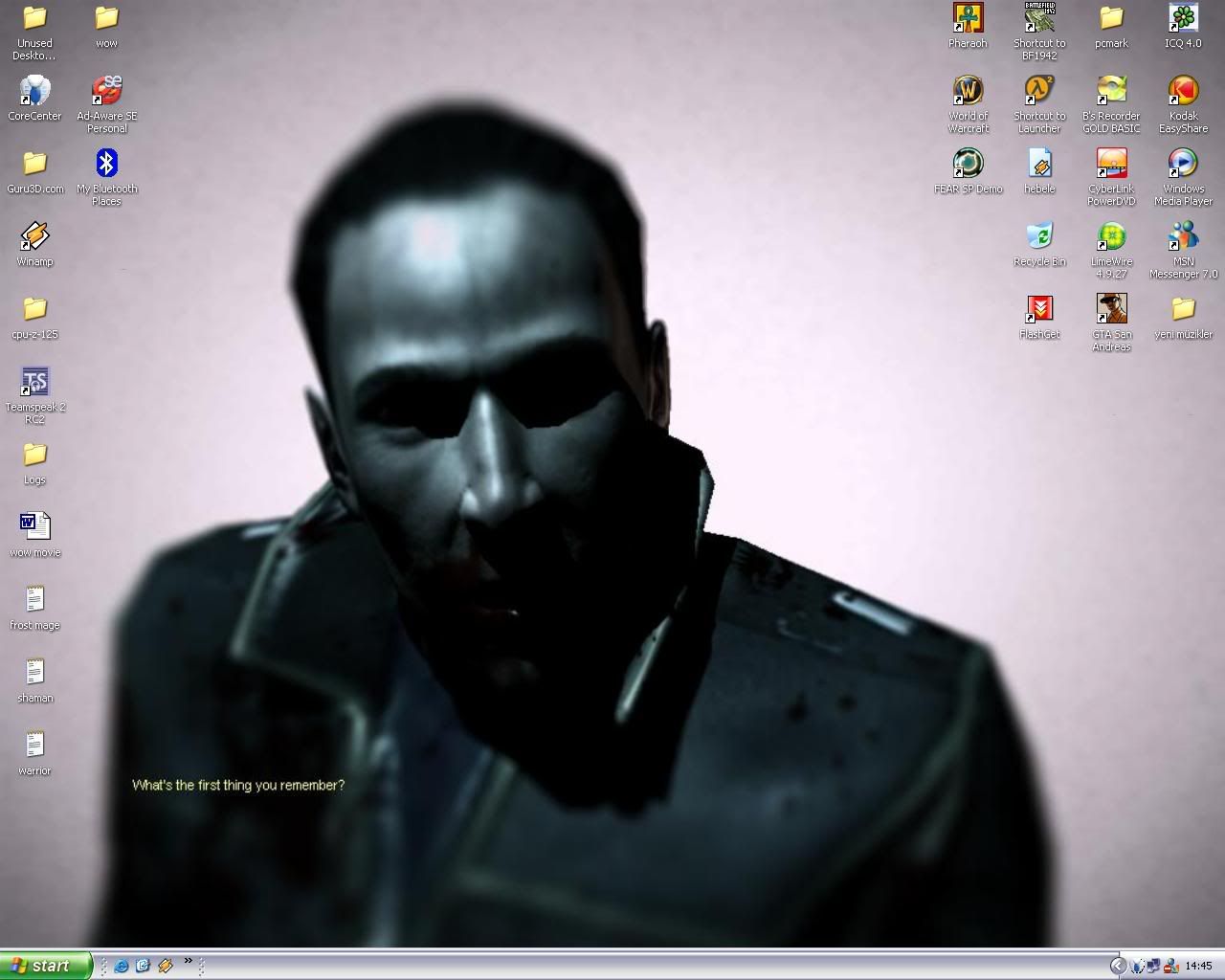Select the shaman text file

[34, 673]
